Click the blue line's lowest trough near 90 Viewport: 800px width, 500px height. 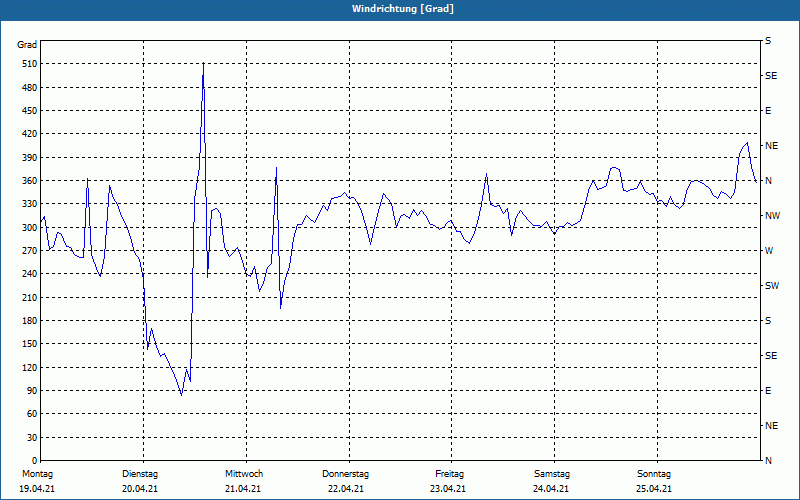[x=181, y=394]
